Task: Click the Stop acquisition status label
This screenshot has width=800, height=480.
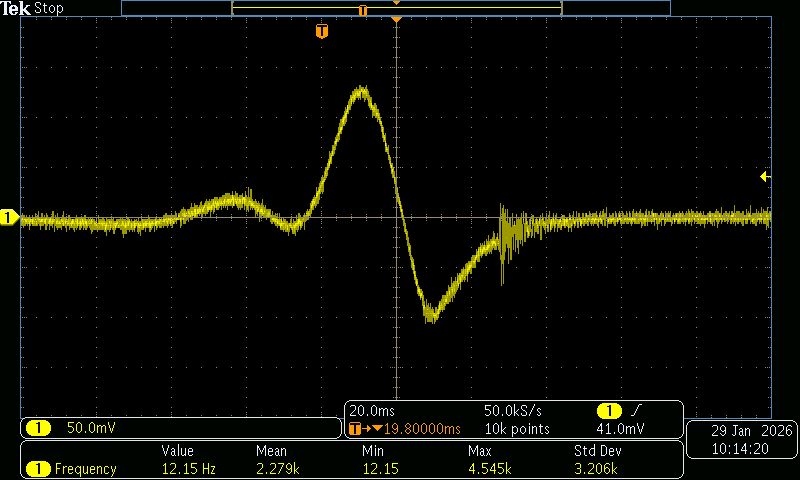Action: [x=48, y=8]
